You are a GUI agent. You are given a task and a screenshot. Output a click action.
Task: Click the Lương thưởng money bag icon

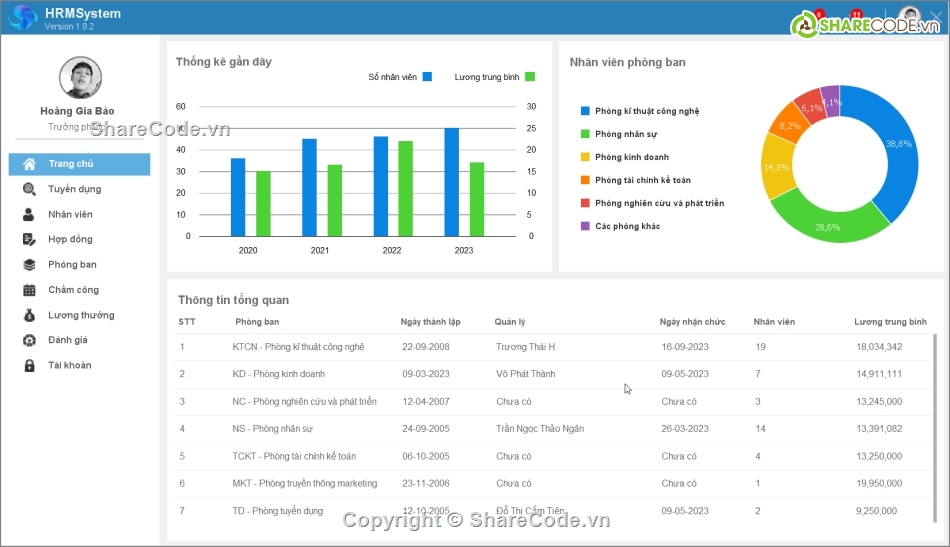29,315
